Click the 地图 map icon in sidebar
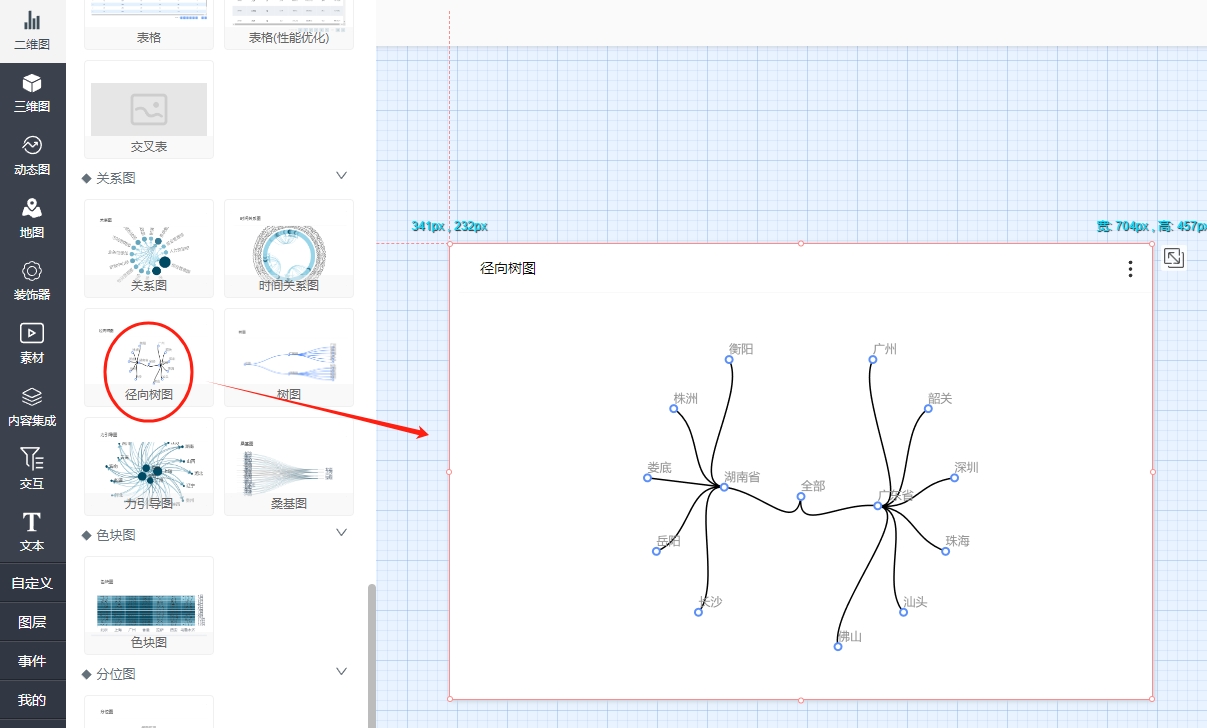The height and width of the screenshot is (728, 1207). (x=32, y=218)
